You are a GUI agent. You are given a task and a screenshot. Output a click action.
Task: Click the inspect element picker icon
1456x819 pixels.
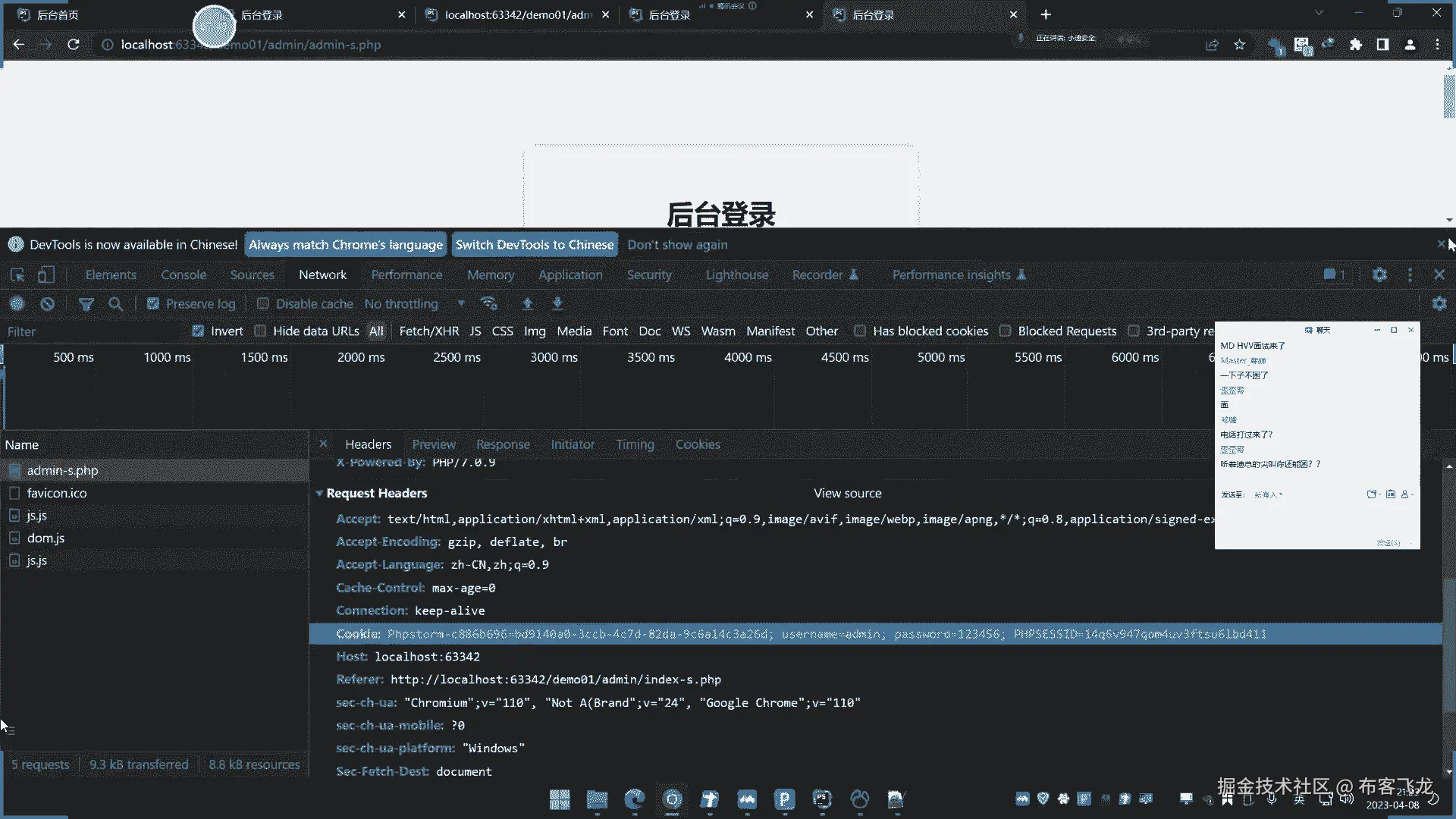[x=17, y=275]
